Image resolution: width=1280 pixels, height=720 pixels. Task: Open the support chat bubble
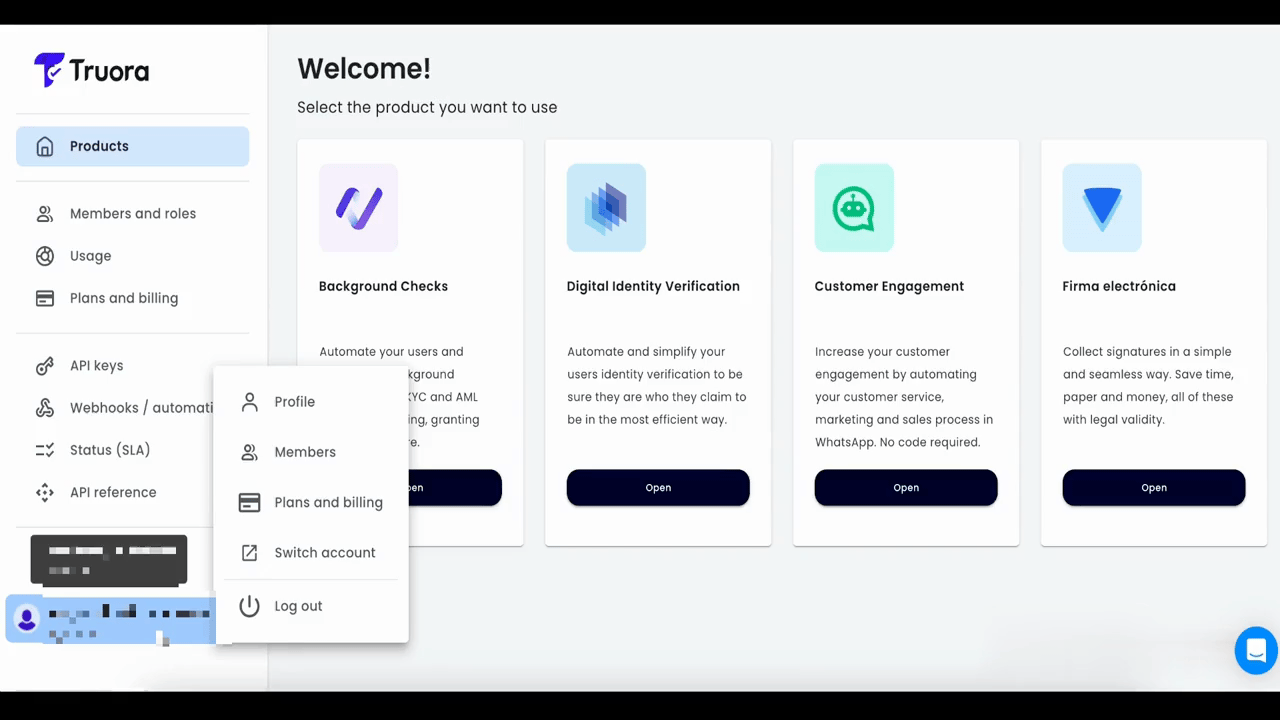click(1256, 650)
